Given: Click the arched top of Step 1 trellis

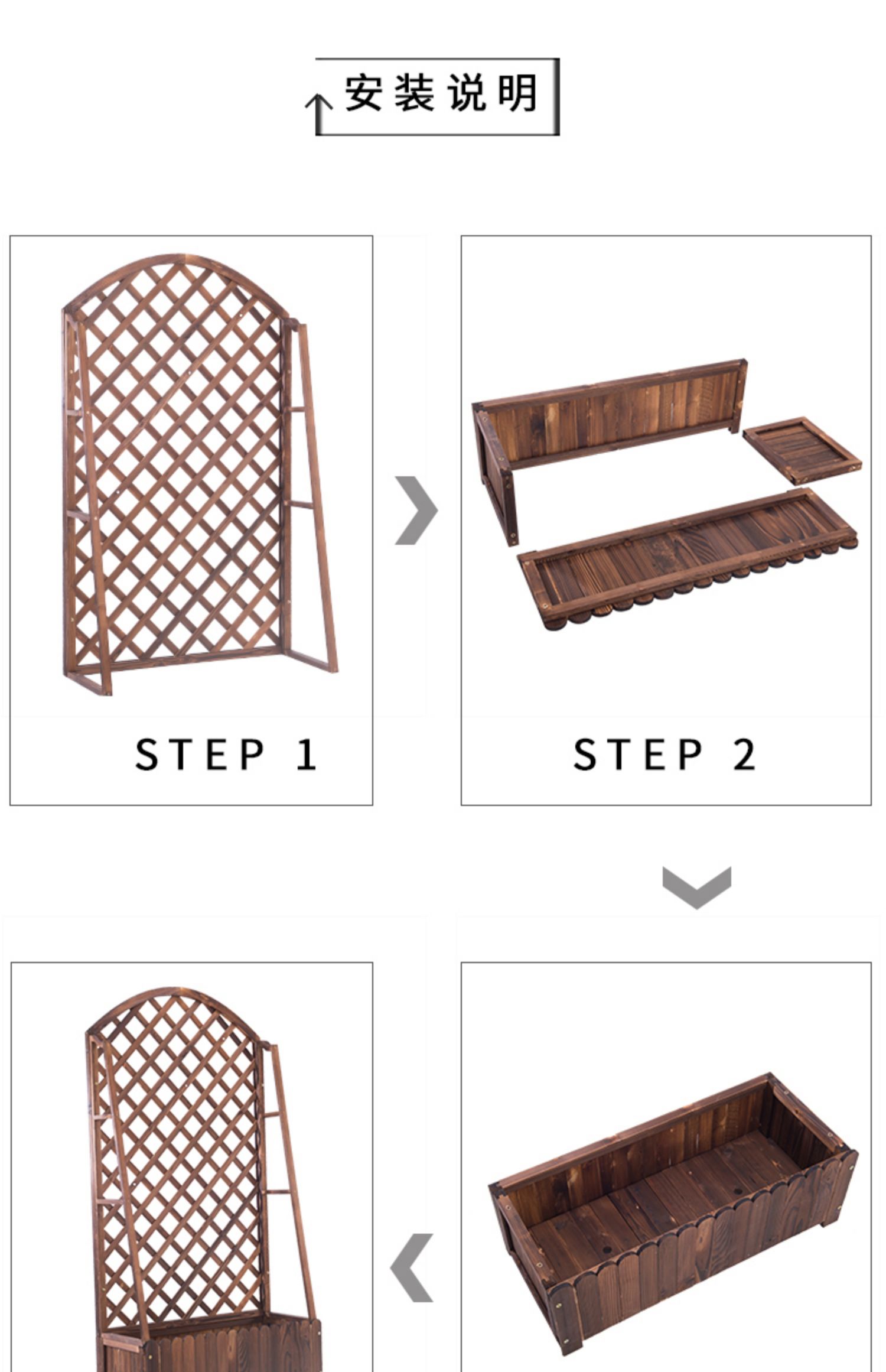Looking at the screenshot, I should tap(176, 284).
